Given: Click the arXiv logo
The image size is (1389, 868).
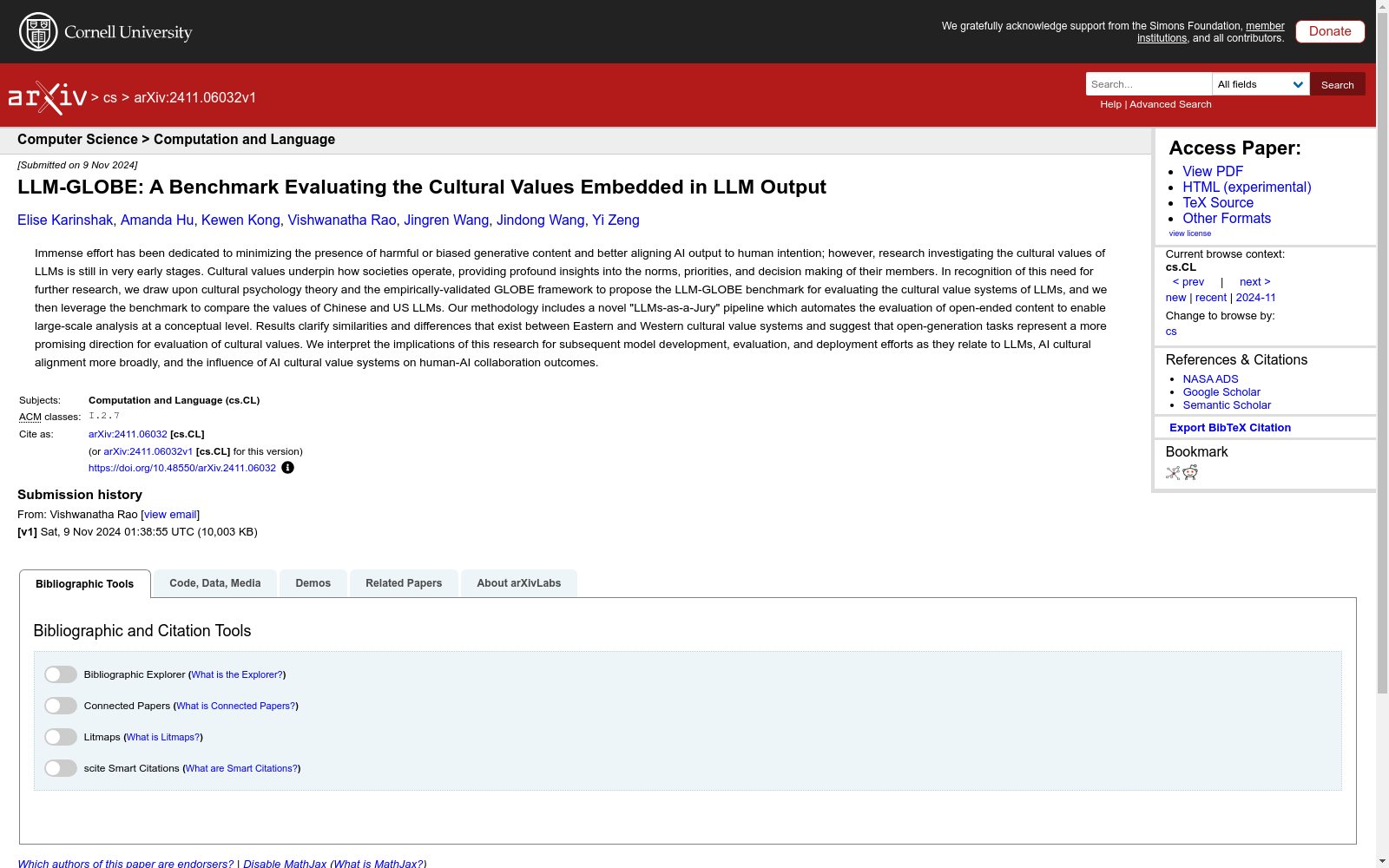Looking at the screenshot, I should point(48,98).
